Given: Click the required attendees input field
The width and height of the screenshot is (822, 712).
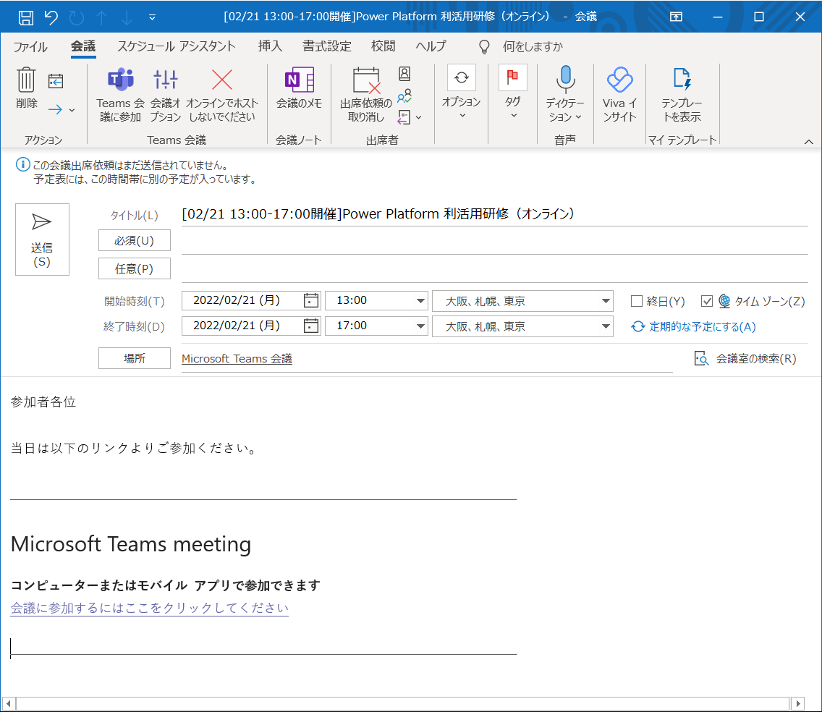Looking at the screenshot, I should click(x=494, y=242).
